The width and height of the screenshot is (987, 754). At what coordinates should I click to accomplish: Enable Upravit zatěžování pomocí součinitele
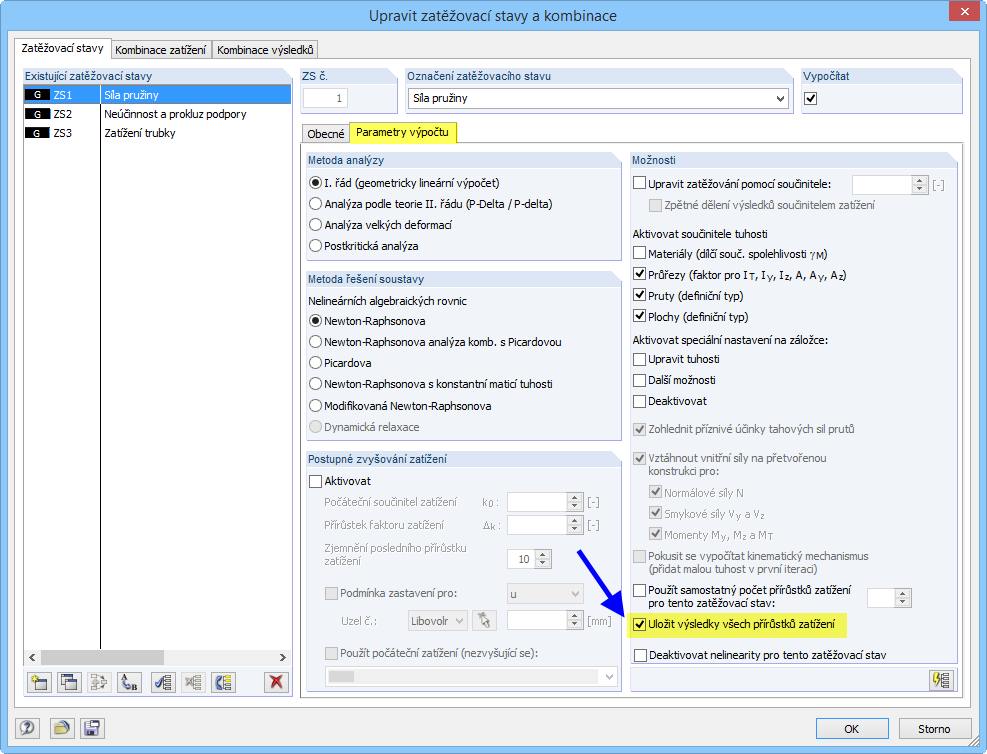pyautogui.click(x=640, y=183)
